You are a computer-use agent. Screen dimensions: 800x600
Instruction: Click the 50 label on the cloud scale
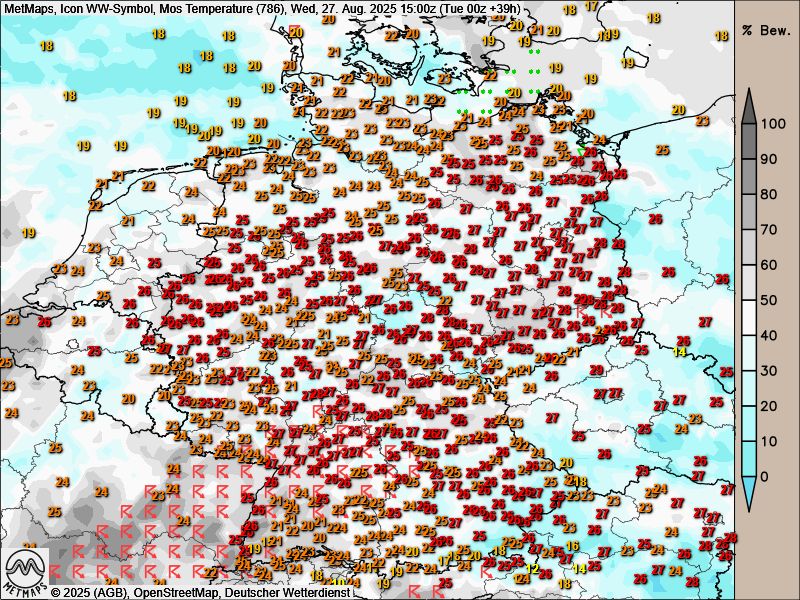(x=769, y=300)
